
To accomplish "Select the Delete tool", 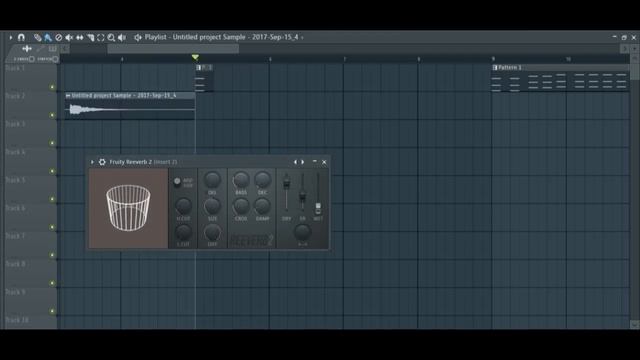I will (x=59, y=38).
